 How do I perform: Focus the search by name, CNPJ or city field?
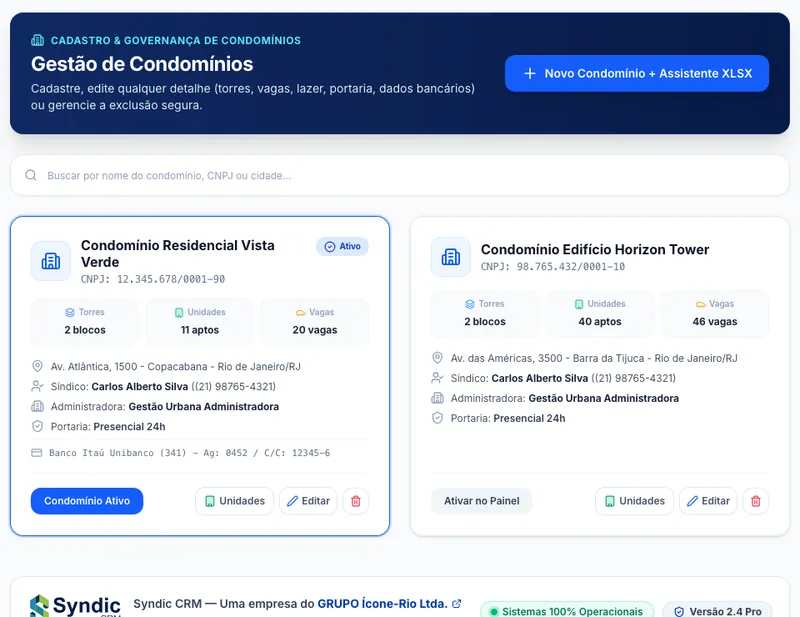(x=400, y=175)
